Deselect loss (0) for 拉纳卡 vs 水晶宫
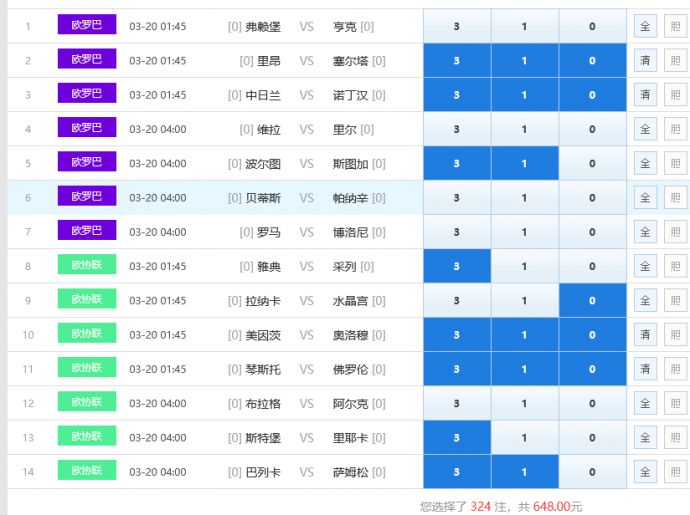Image resolution: width=690 pixels, height=515 pixels. [x=592, y=301]
